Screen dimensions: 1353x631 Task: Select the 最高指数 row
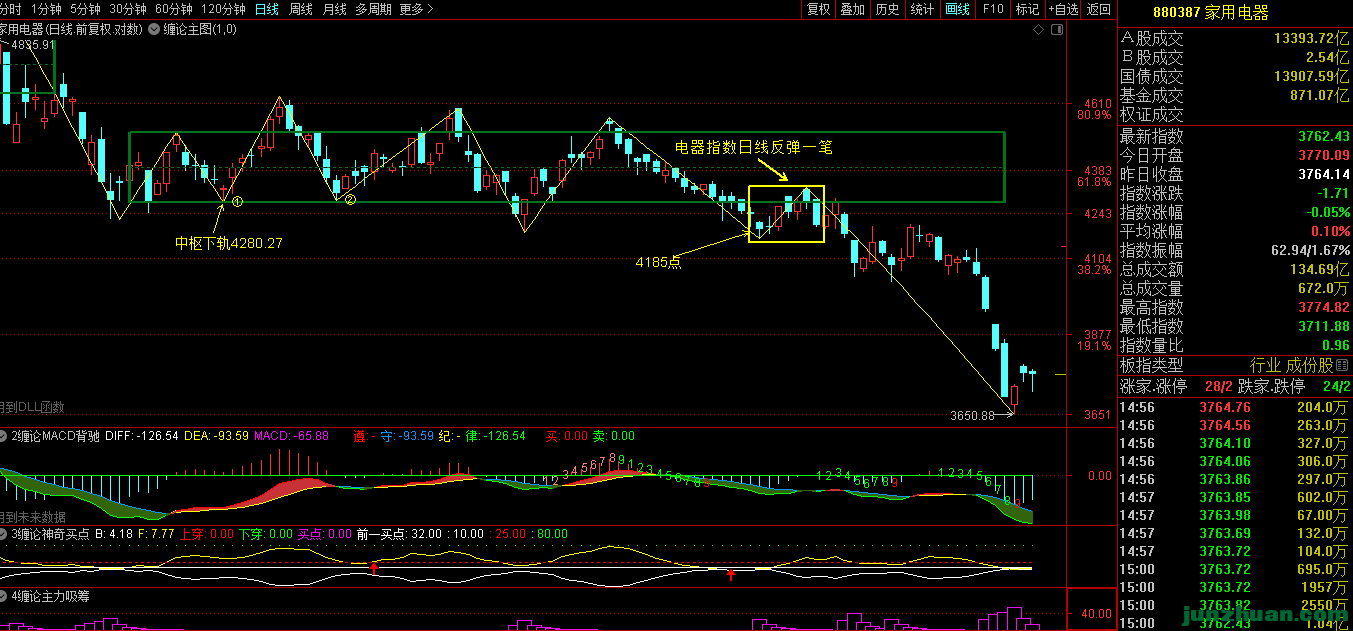point(1235,307)
